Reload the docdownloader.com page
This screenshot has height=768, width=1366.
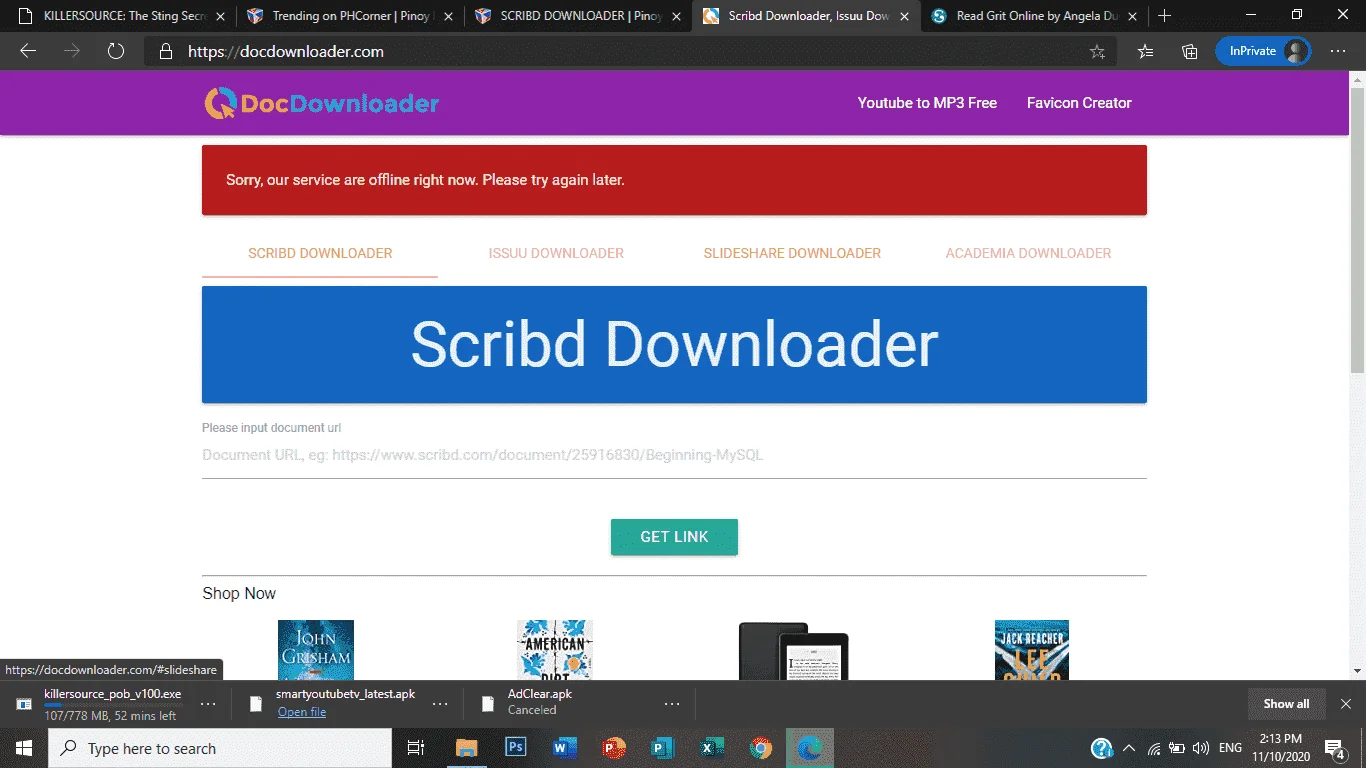click(115, 51)
